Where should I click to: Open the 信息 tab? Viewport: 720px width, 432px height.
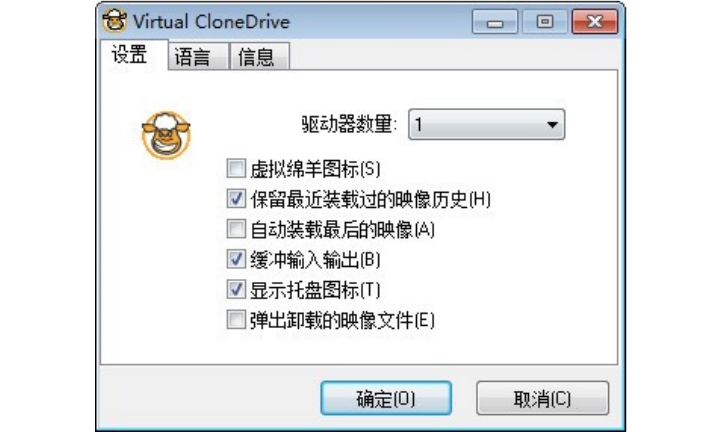pyautogui.click(x=259, y=57)
